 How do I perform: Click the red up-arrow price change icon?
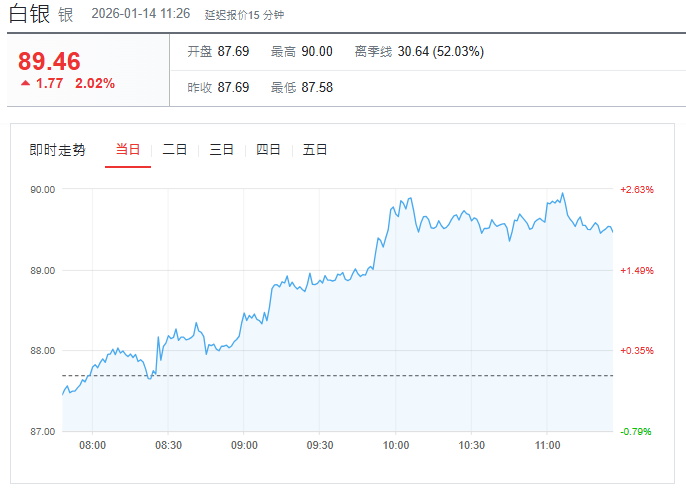click(25, 84)
